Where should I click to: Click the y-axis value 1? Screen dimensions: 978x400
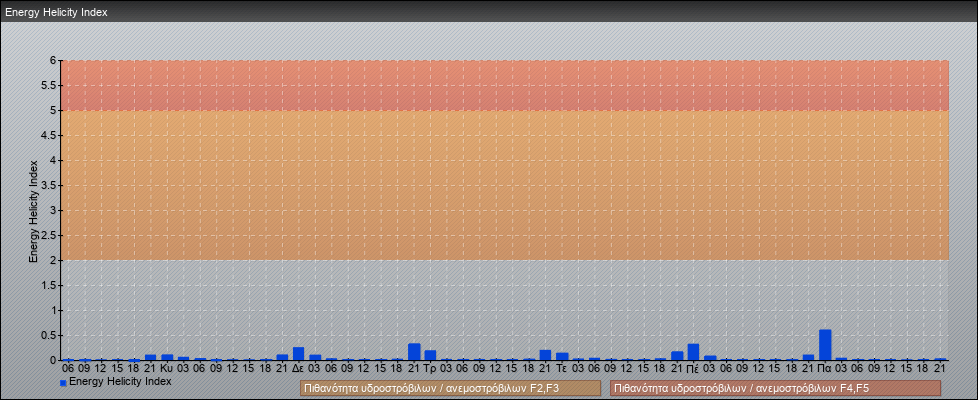[x=54, y=310]
